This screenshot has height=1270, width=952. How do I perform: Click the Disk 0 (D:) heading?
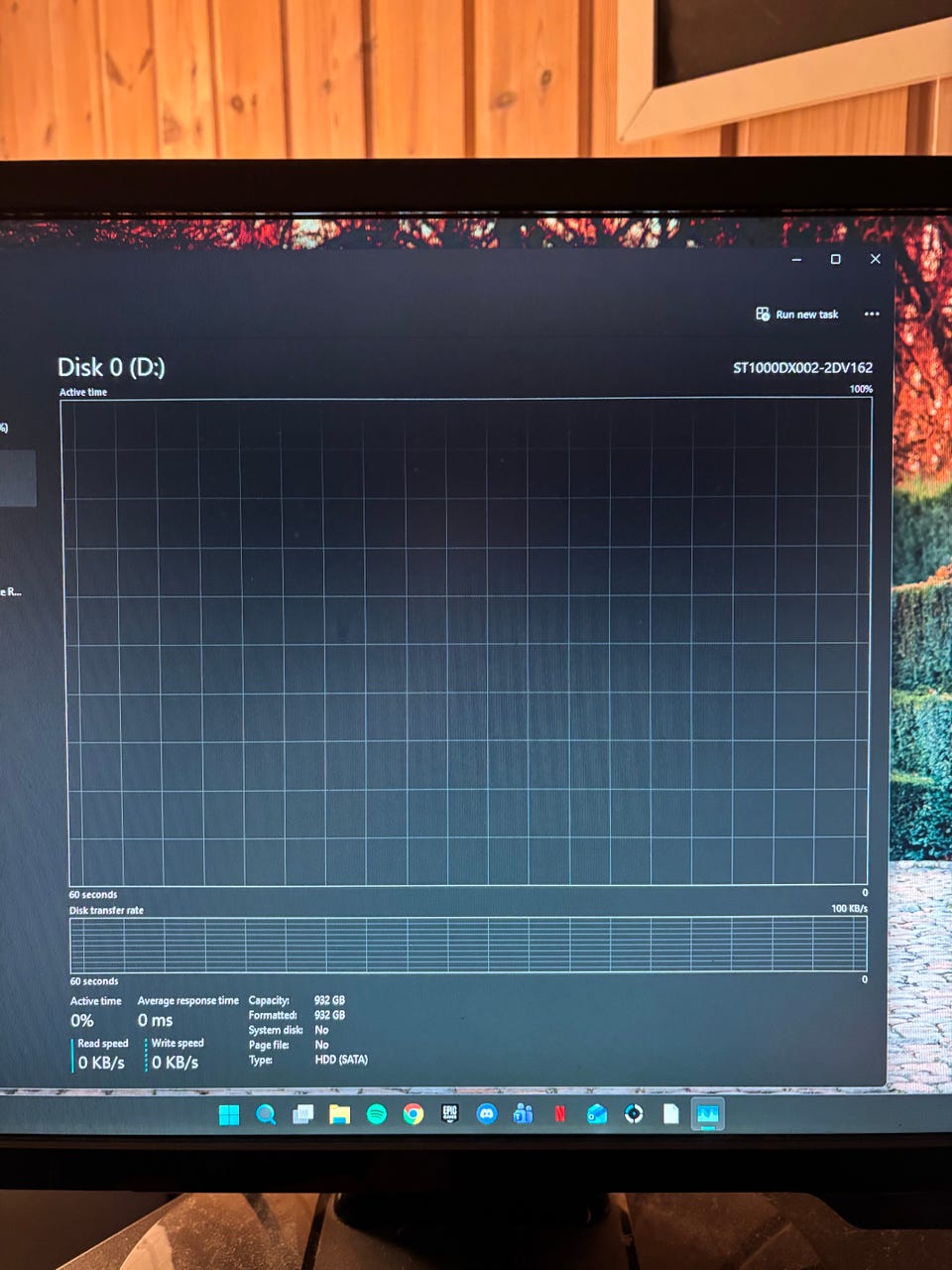coord(111,367)
